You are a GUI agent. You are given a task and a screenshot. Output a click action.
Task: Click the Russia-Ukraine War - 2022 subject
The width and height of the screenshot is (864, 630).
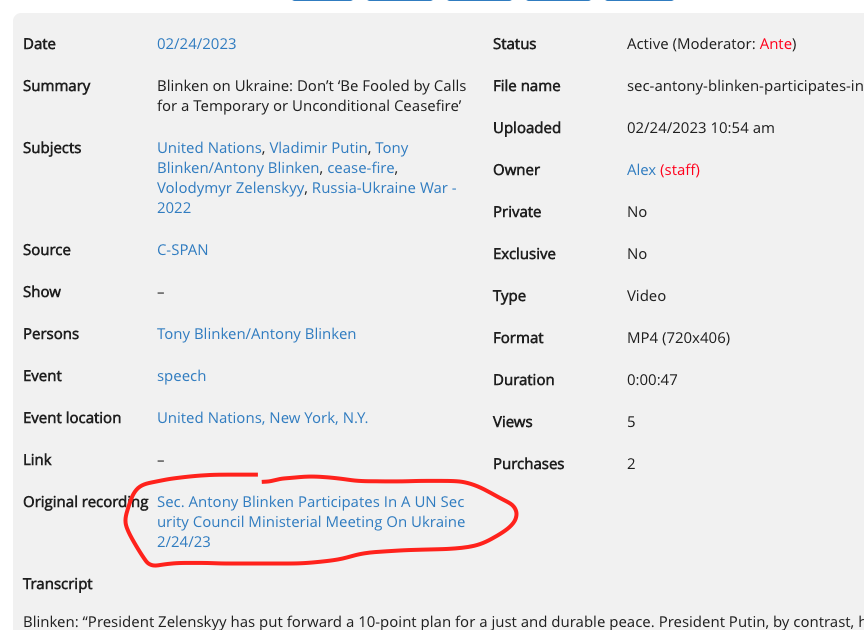coord(383,188)
